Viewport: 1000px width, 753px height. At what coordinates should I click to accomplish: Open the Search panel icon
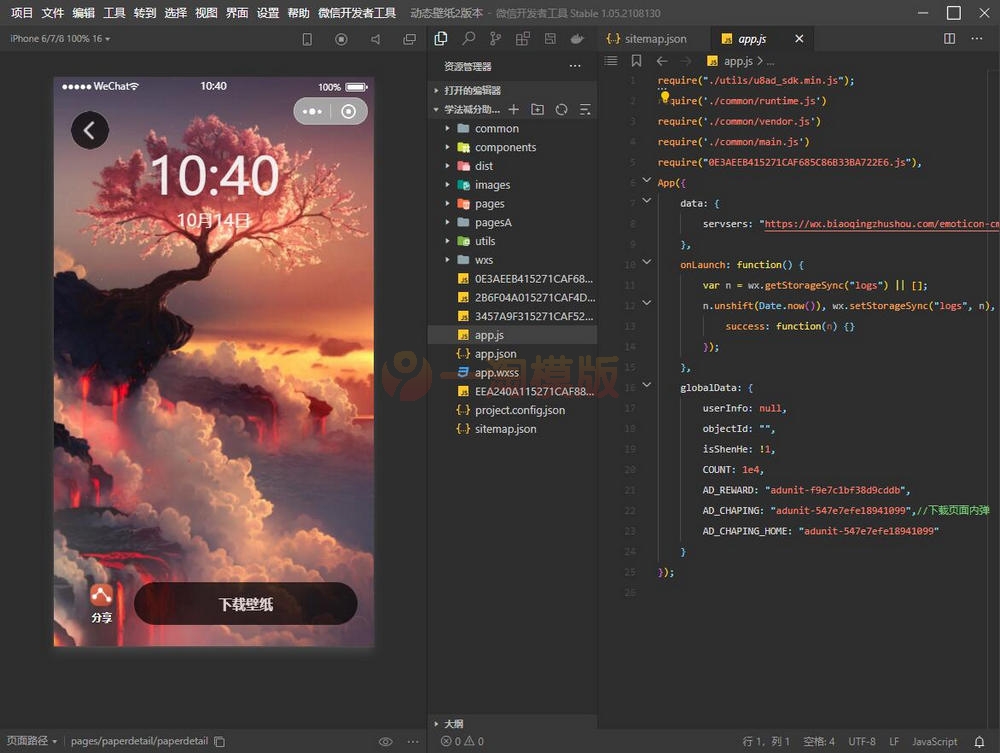[x=468, y=39]
